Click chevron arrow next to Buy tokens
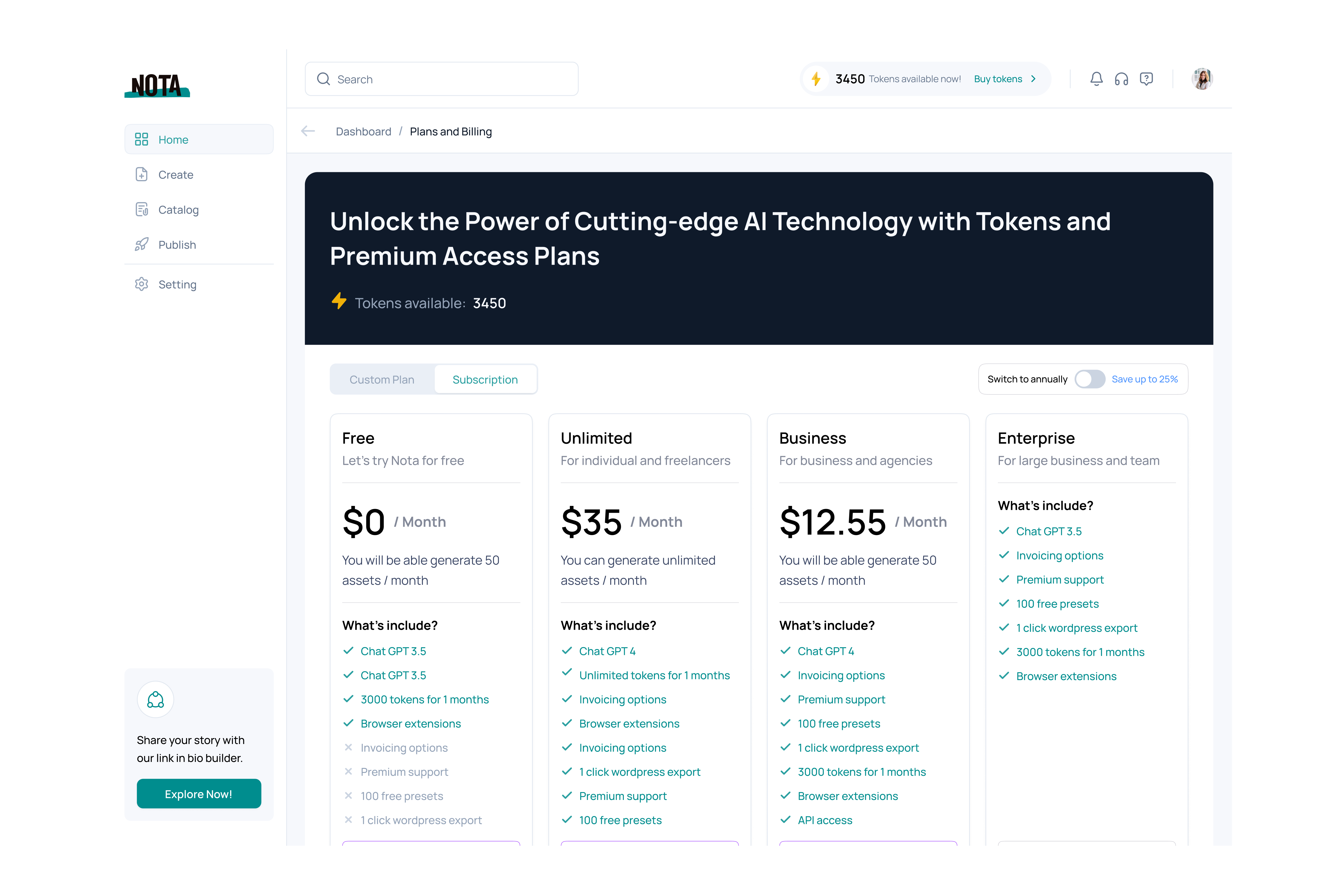 1033,79
